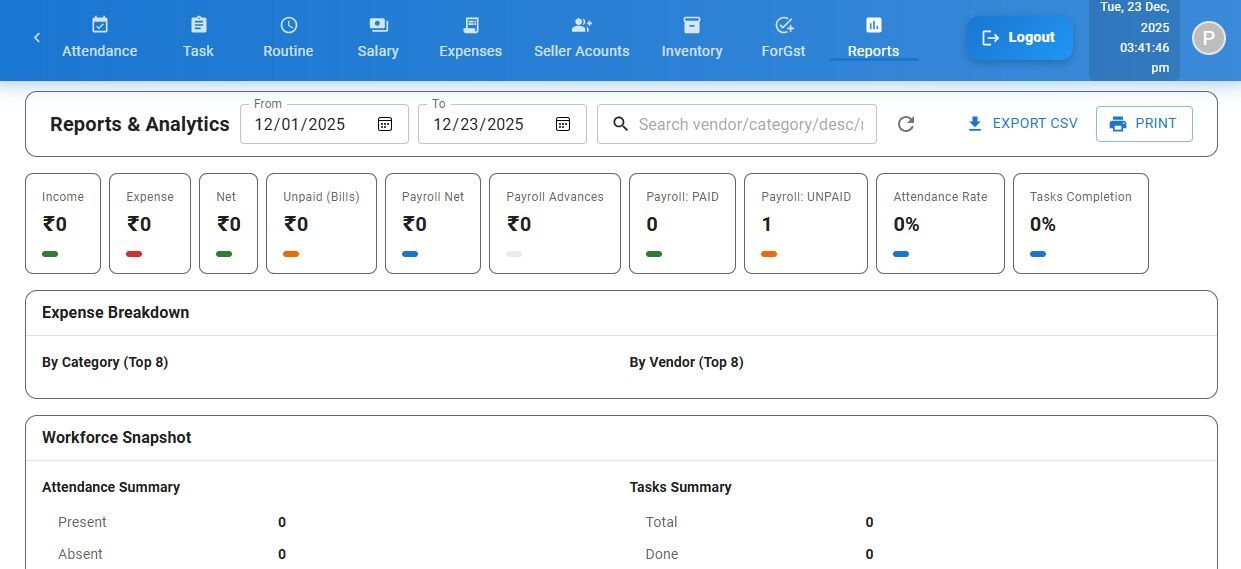The height and width of the screenshot is (569, 1241).
Task: Click the red Expense indicator bar
Action: pyautogui.click(x=134, y=254)
